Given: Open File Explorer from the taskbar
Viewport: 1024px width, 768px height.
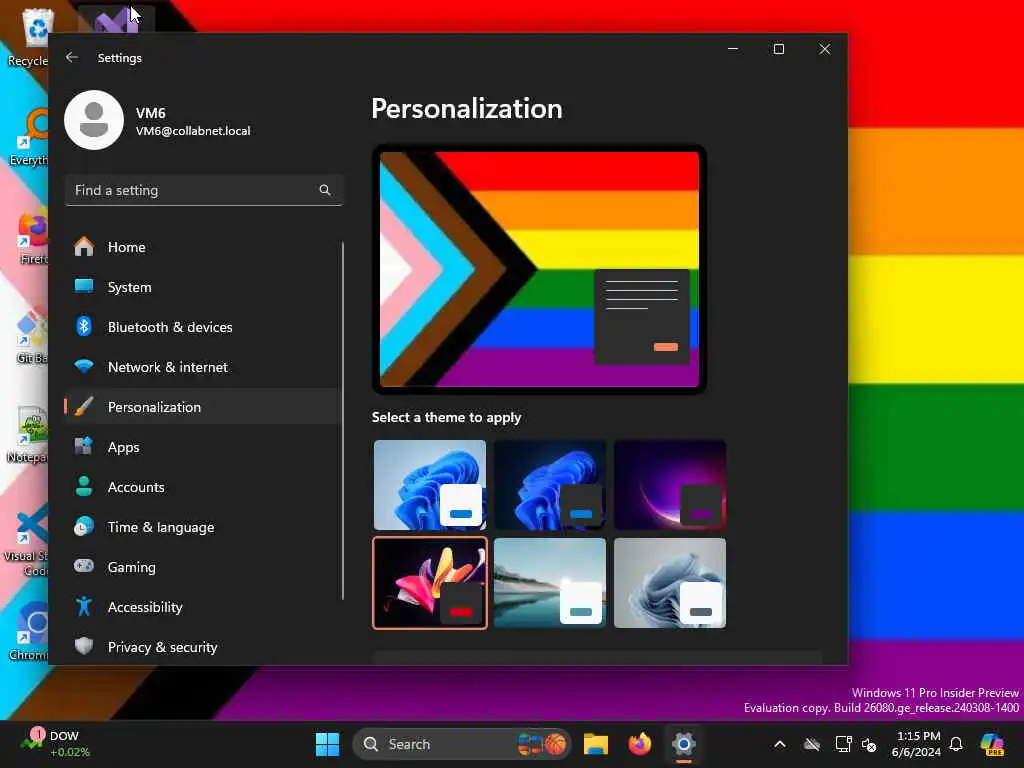Looking at the screenshot, I should [x=596, y=744].
